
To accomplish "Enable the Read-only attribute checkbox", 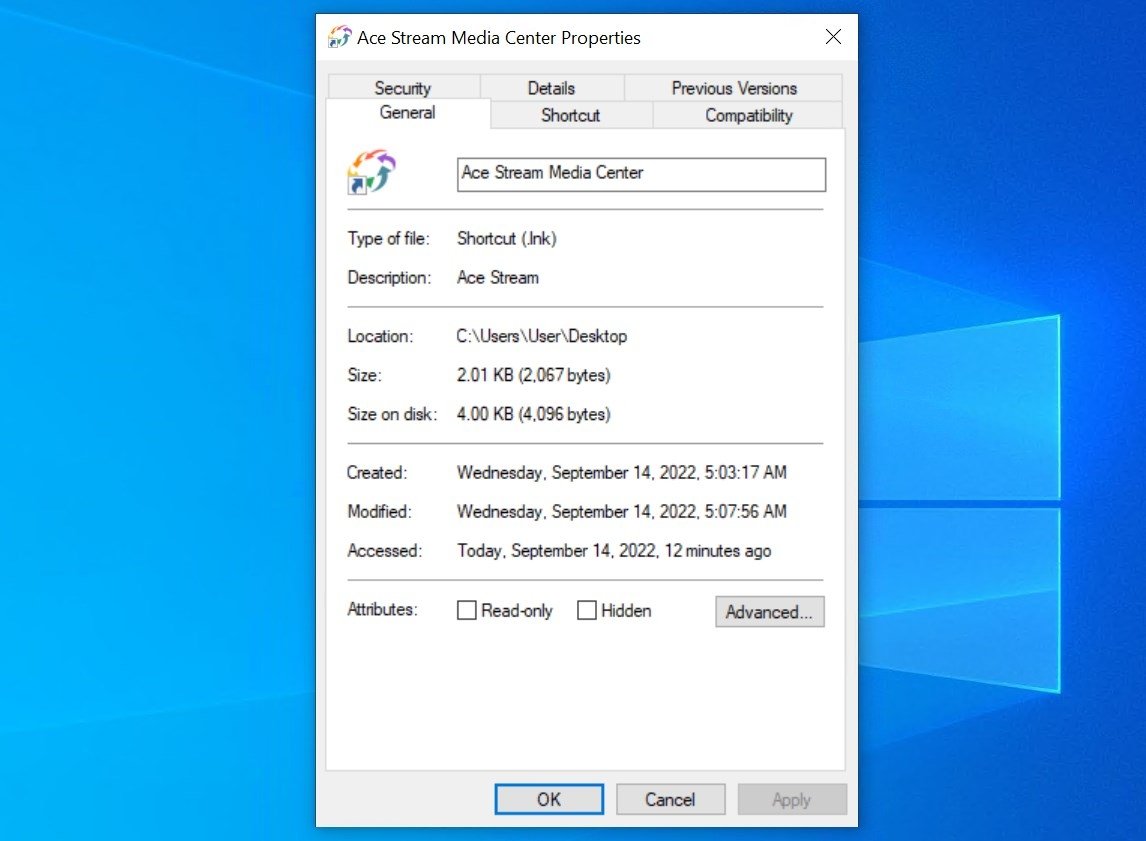I will click(466, 610).
